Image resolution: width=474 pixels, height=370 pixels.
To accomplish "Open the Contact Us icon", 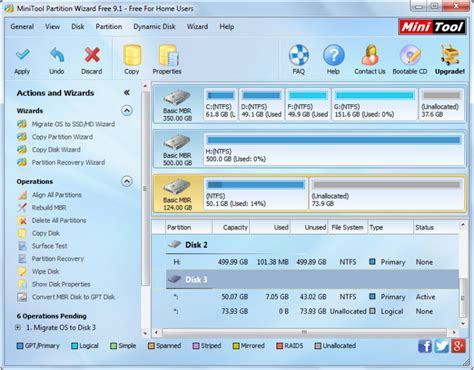I will pyautogui.click(x=370, y=55).
